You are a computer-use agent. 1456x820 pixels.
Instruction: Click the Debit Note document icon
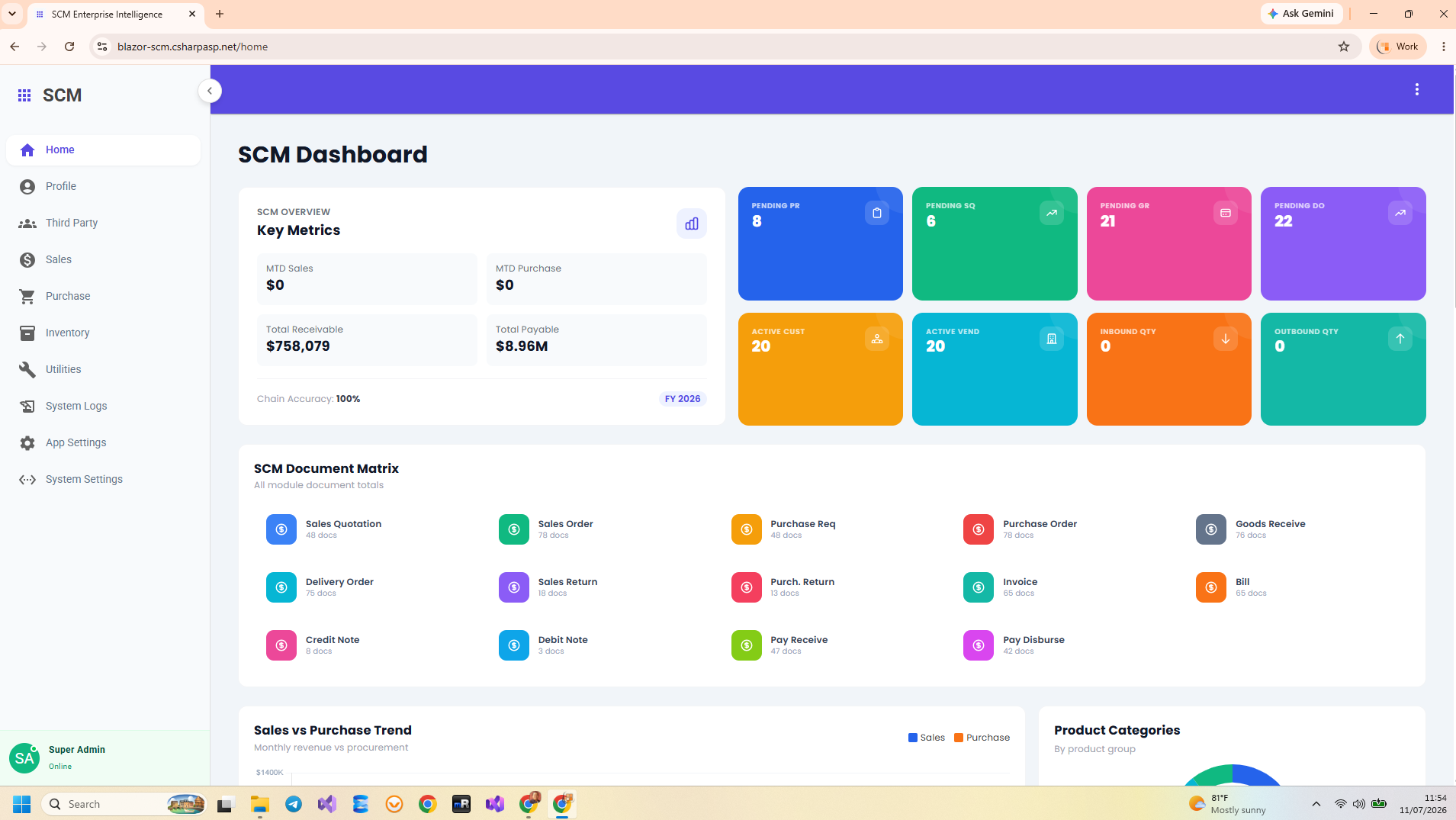coord(513,645)
